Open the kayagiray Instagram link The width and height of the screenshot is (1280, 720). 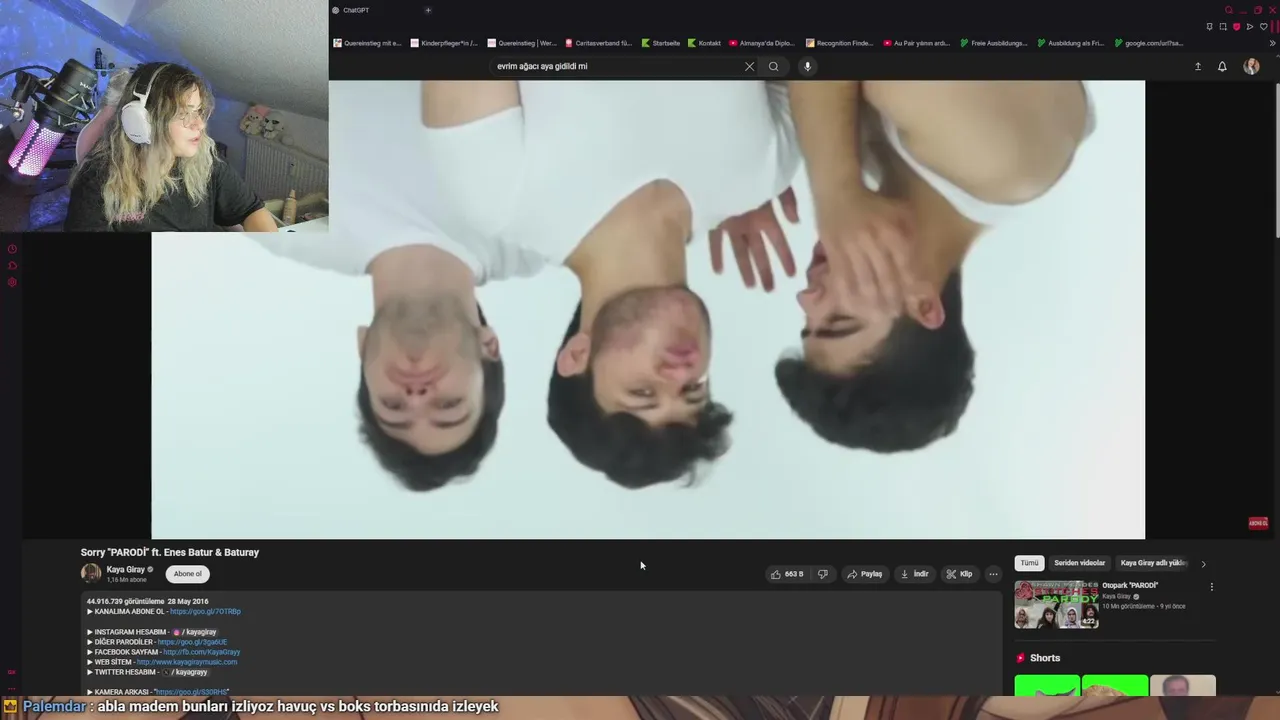(x=194, y=632)
